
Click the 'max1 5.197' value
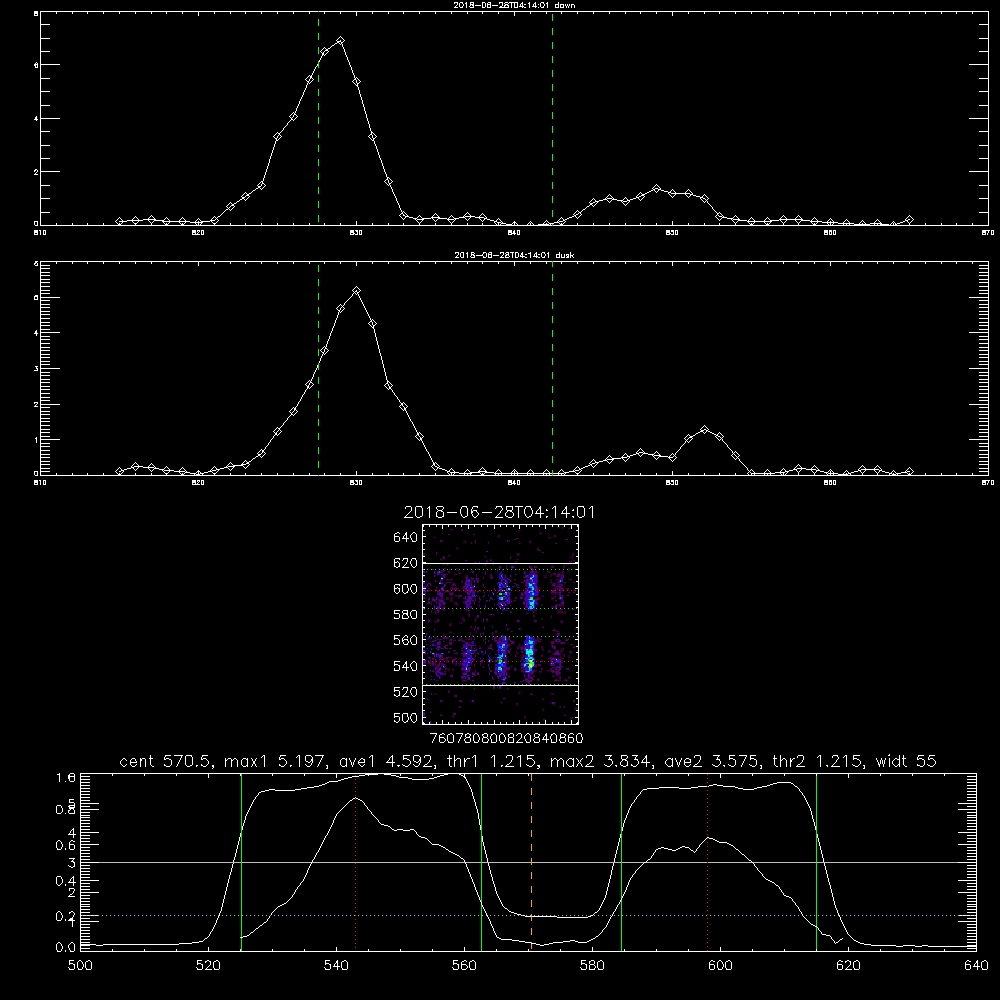pyautogui.click(x=274, y=761)
